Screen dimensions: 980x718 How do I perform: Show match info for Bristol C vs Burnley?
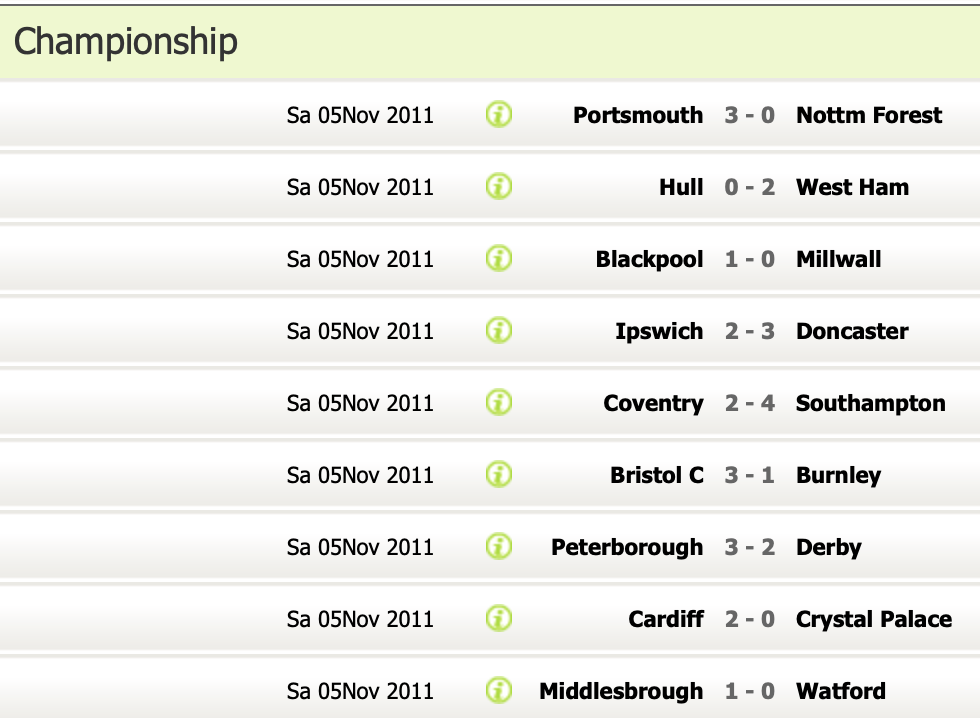[499, 475]
